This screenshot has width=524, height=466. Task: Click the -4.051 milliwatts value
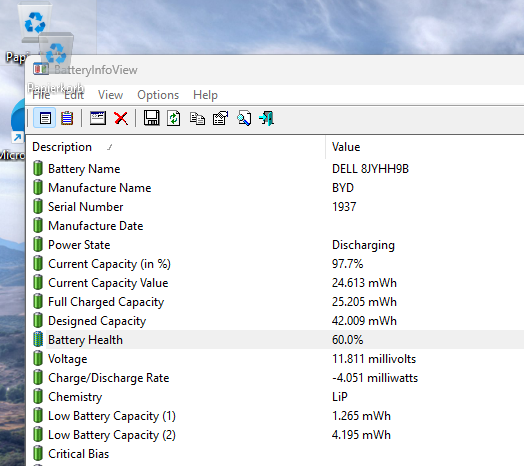click(x=375, y=378)
